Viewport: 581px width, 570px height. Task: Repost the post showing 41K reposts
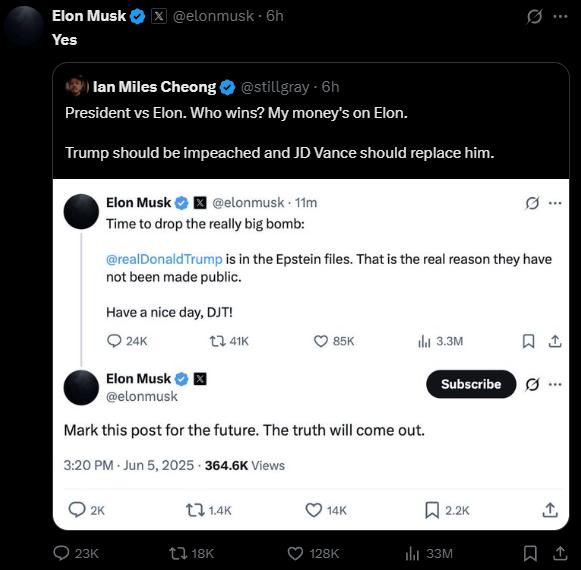coord(218,341)
